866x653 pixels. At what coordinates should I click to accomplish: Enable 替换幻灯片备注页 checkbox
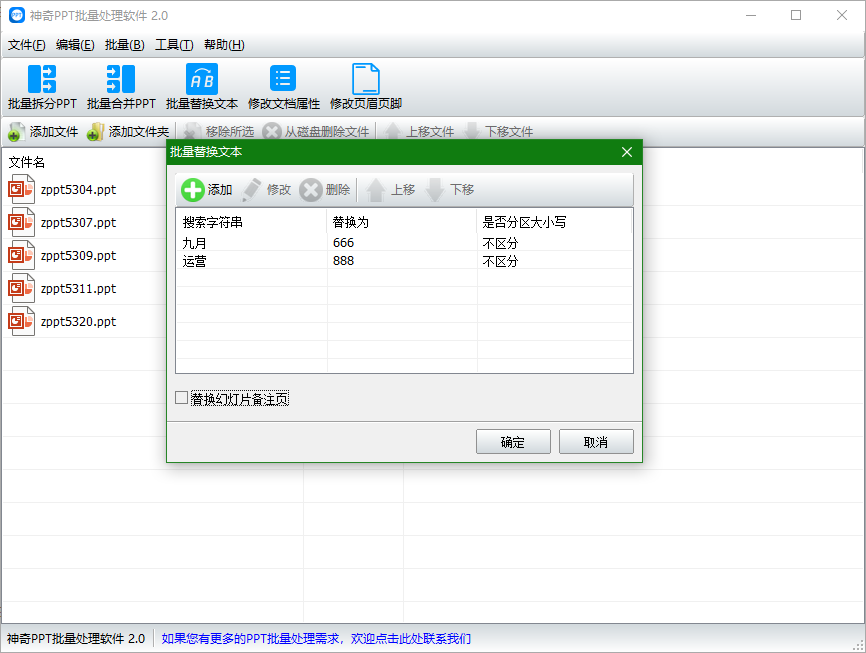coord(182,398)
